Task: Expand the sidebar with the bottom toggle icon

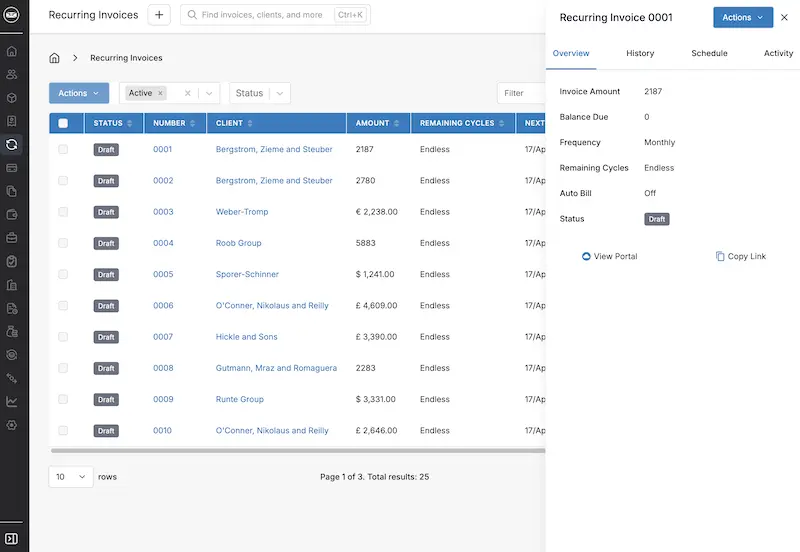Action: pyautogui.click(x=12, y=539)
